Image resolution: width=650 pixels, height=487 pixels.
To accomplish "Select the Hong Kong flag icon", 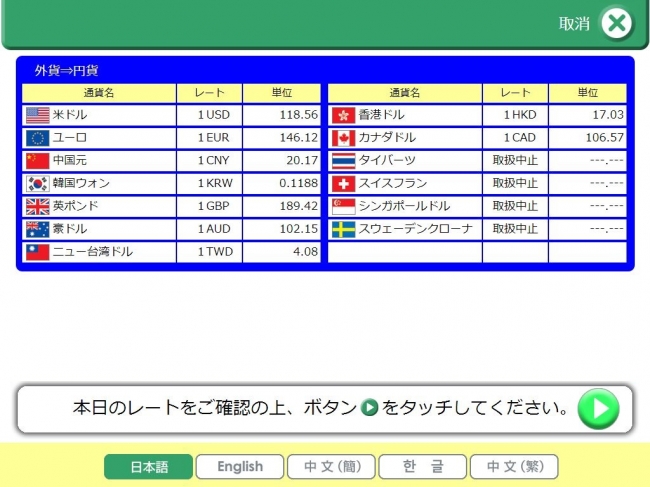I will tap(343, 115).
